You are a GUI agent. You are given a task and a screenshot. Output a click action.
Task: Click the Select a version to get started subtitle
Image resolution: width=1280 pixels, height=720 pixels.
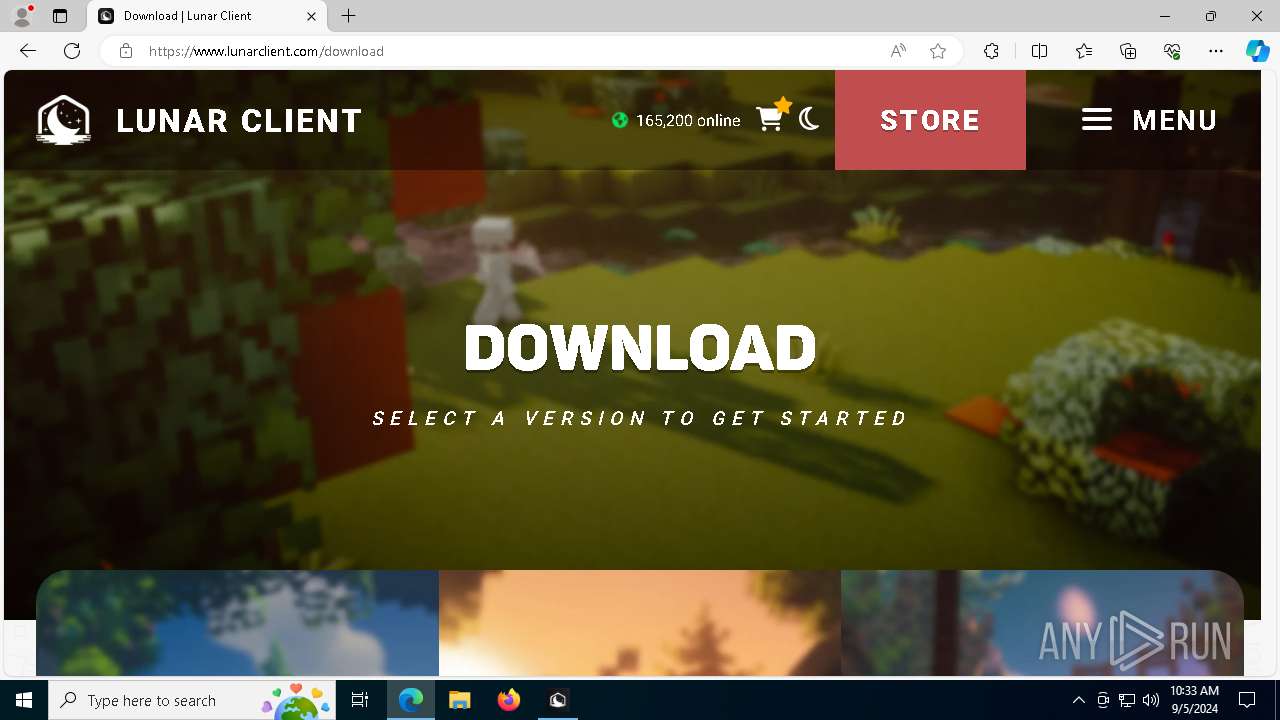[x=640, y=418]
